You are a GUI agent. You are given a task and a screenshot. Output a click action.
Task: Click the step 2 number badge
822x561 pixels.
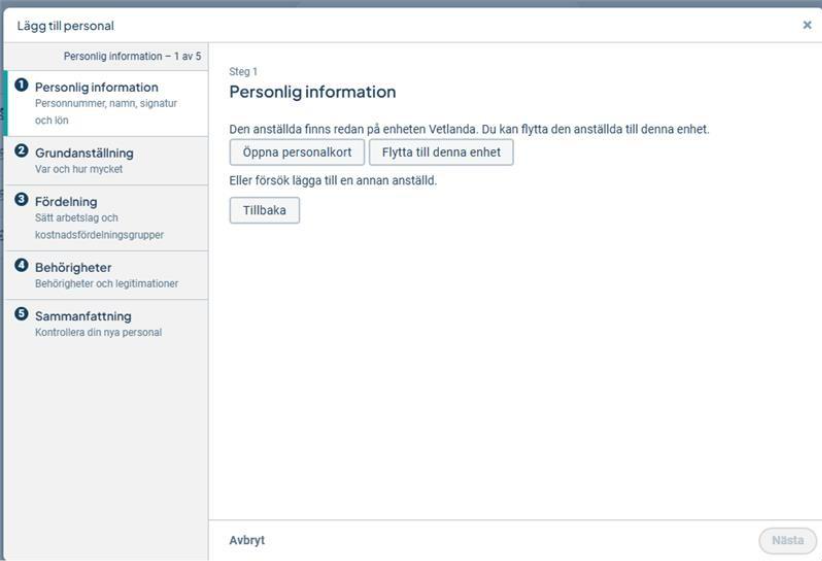[22, 152]
